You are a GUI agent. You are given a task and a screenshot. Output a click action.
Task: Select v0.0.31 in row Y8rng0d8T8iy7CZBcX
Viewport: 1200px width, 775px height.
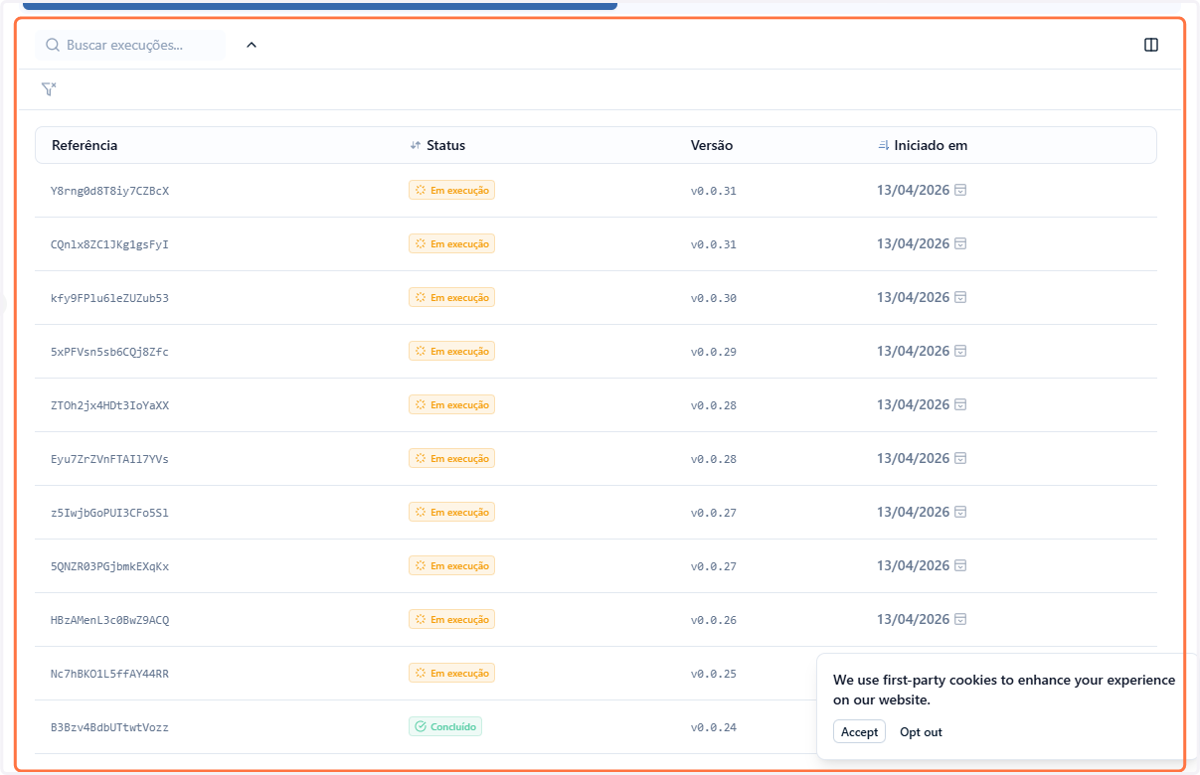pos(714,191)
